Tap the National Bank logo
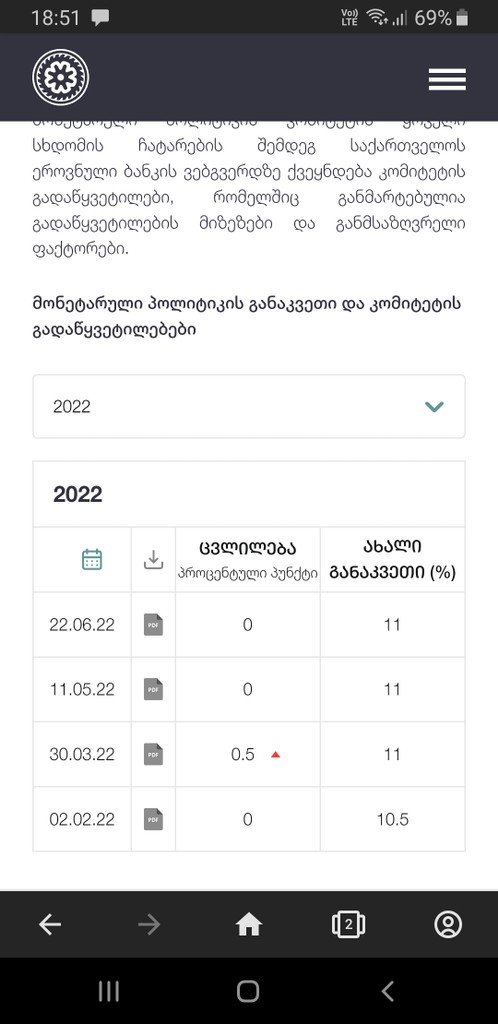Screen dimensions: 498x1024 (x=61, y=77)
